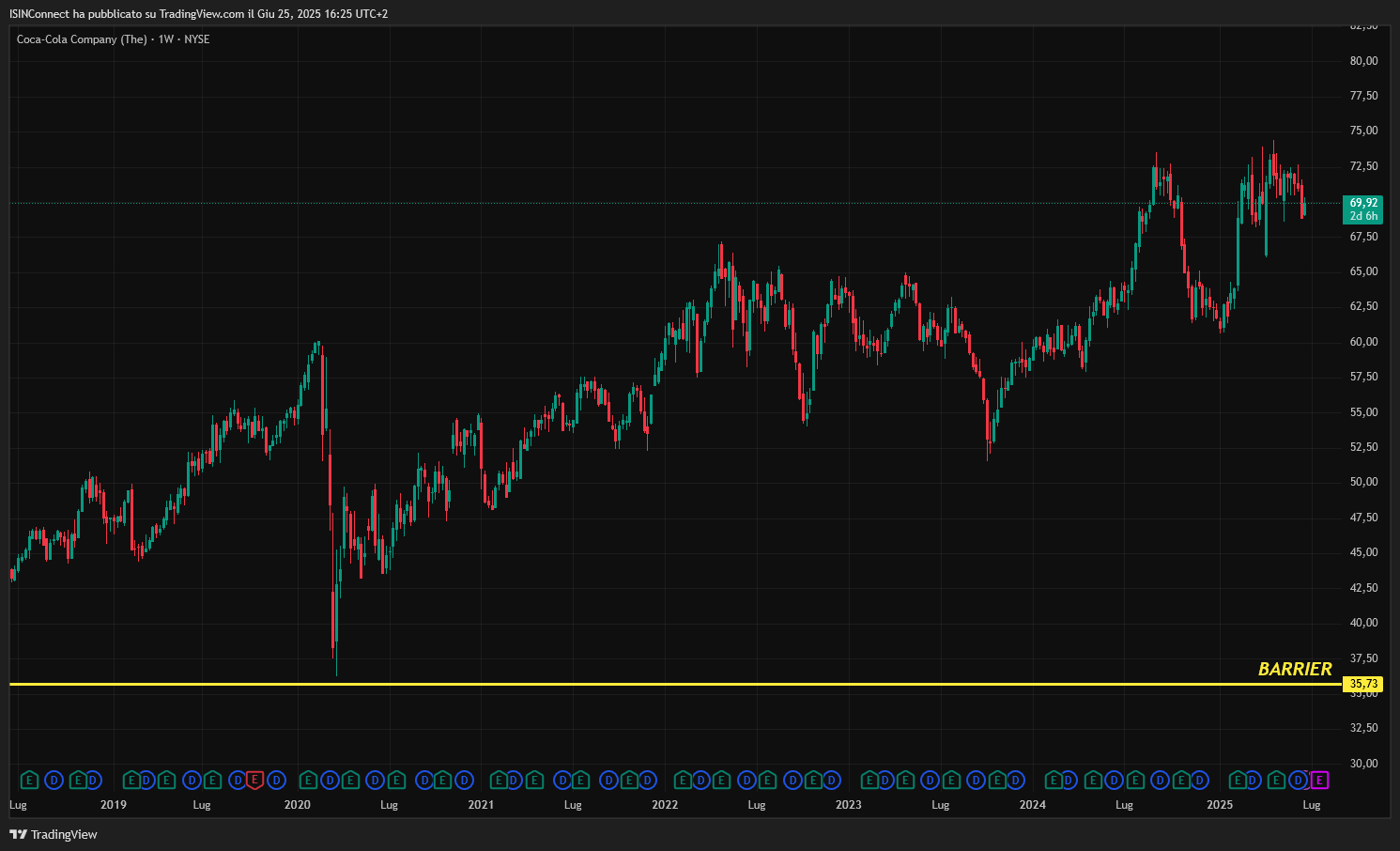Click the blue D dividend marker just before the 2024 label
Image resolution: width=1400 pixels, height=851 pixels.
click(x=1016, y=780)
